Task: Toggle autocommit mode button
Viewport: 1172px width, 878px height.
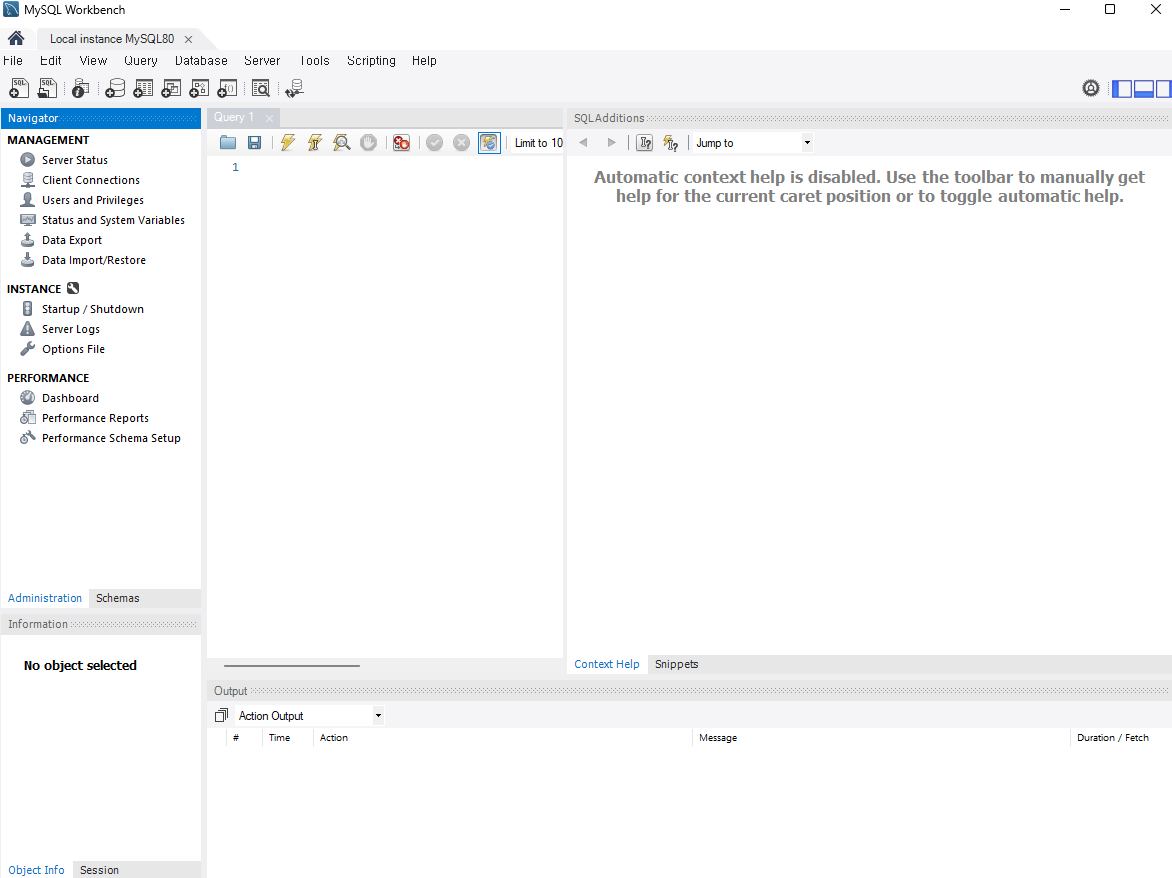Action: 489,142
